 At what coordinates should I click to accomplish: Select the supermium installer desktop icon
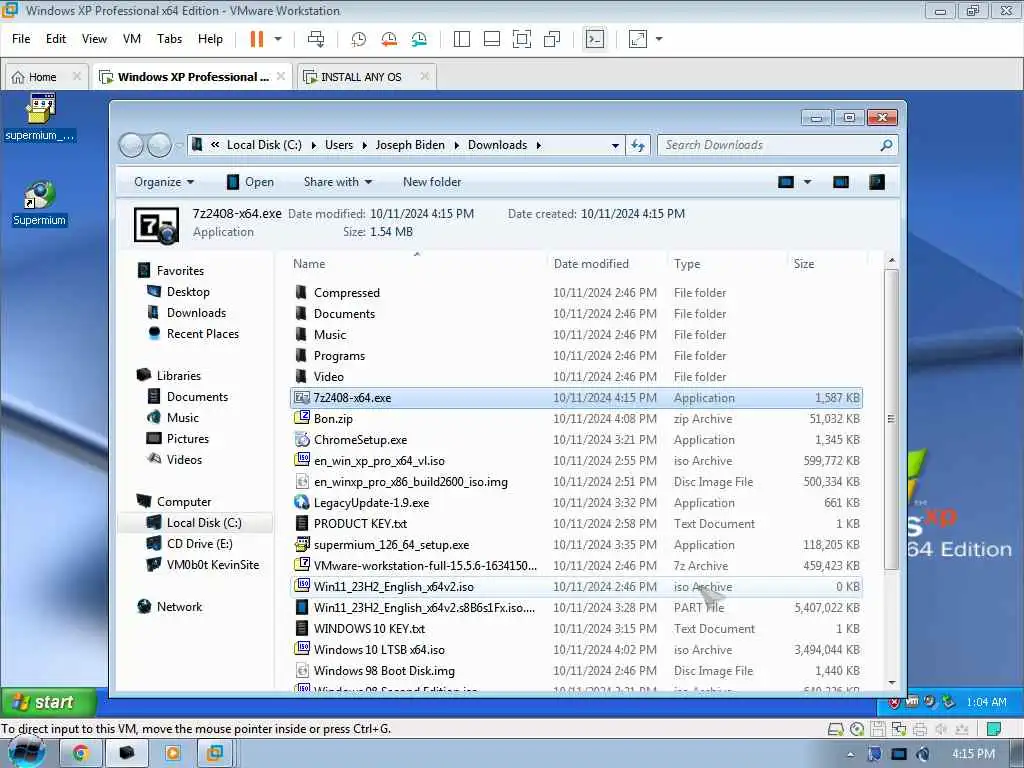(x=40, y=118)
